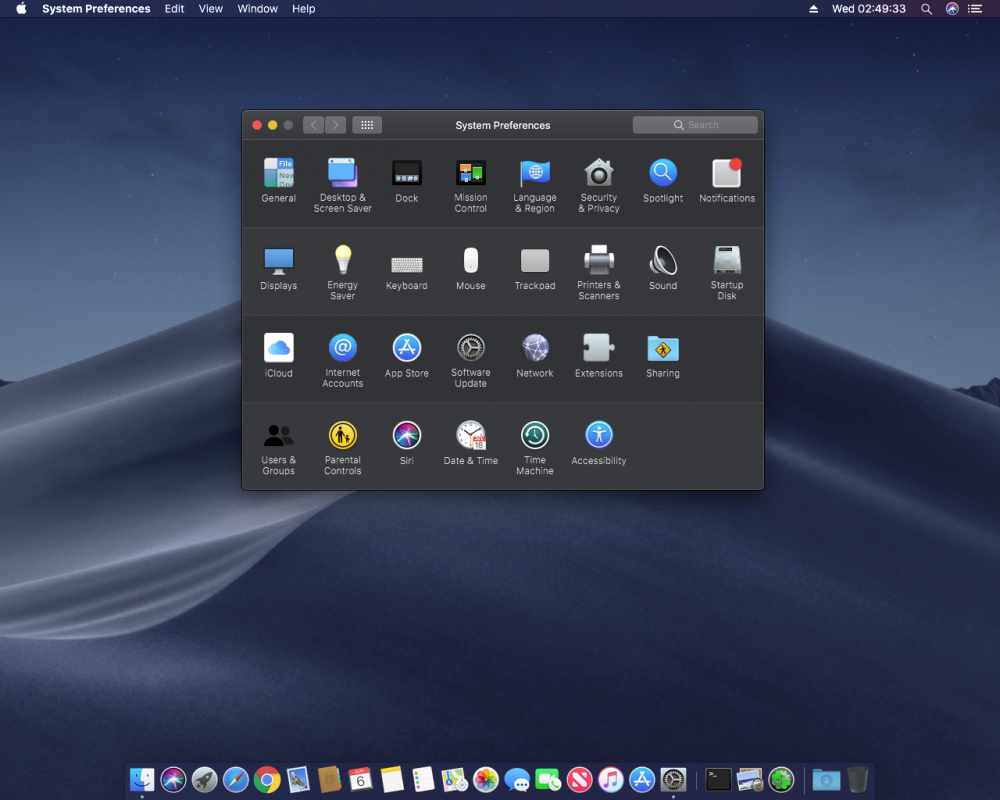Open the Siri preference pane
Image resolution: width=1000 pixels, height=800 pixels.
click(x=407, y=443)
